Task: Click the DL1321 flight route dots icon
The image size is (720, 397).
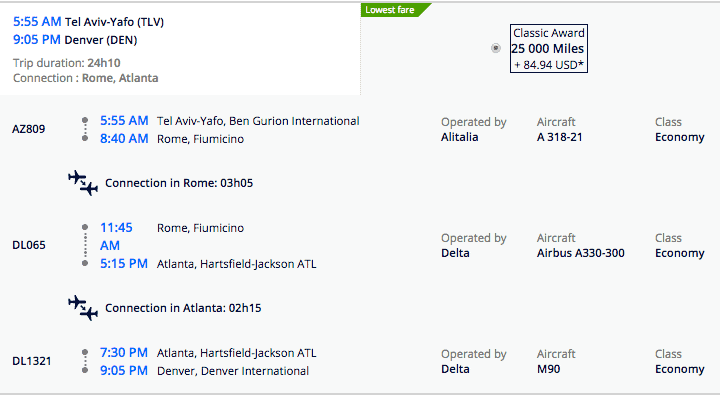Action: click(x=85, y=361)
